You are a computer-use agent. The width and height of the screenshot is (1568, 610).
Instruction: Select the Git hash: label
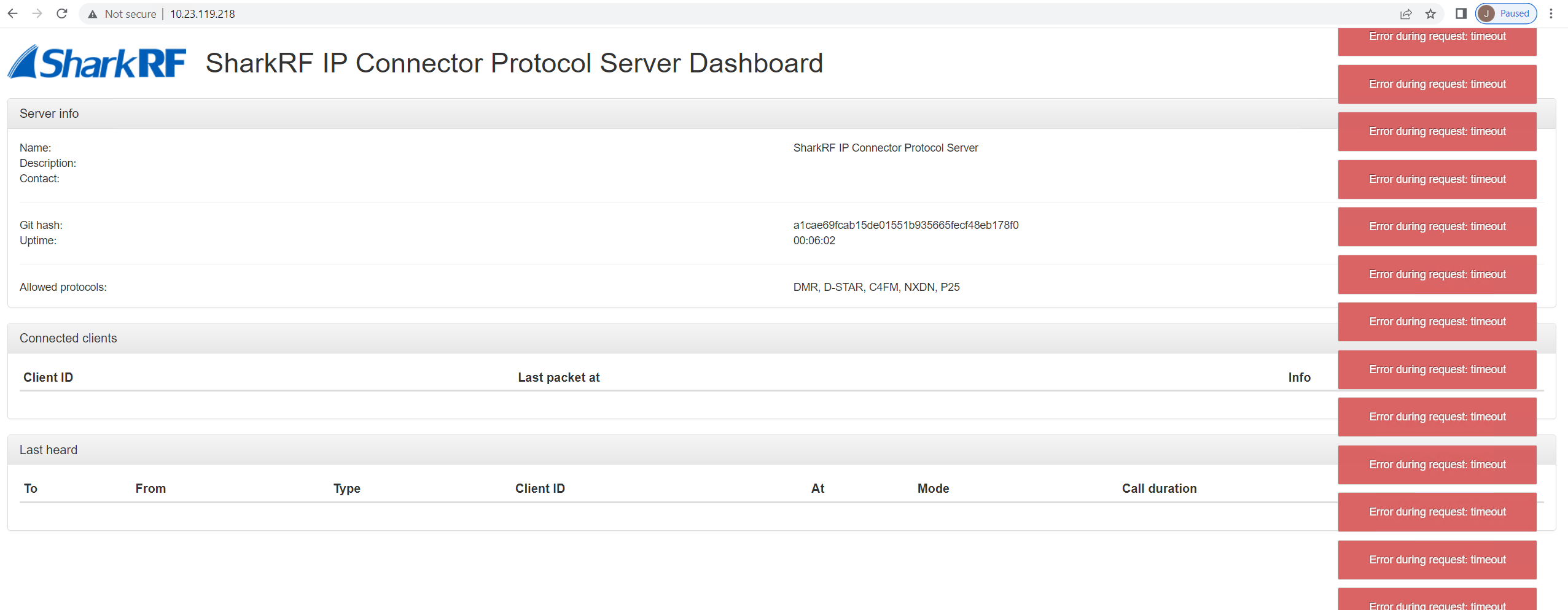tap(41, 225)
